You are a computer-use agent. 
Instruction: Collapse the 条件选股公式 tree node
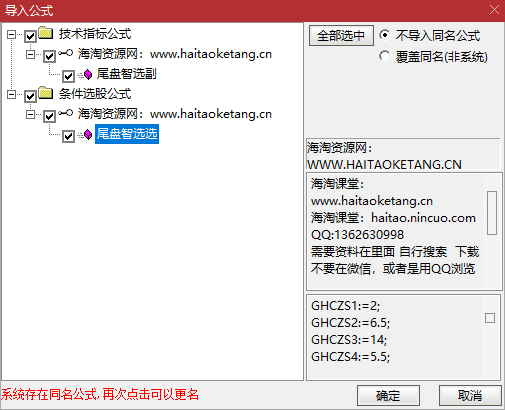pyautogui.click(x=11, y=94)
